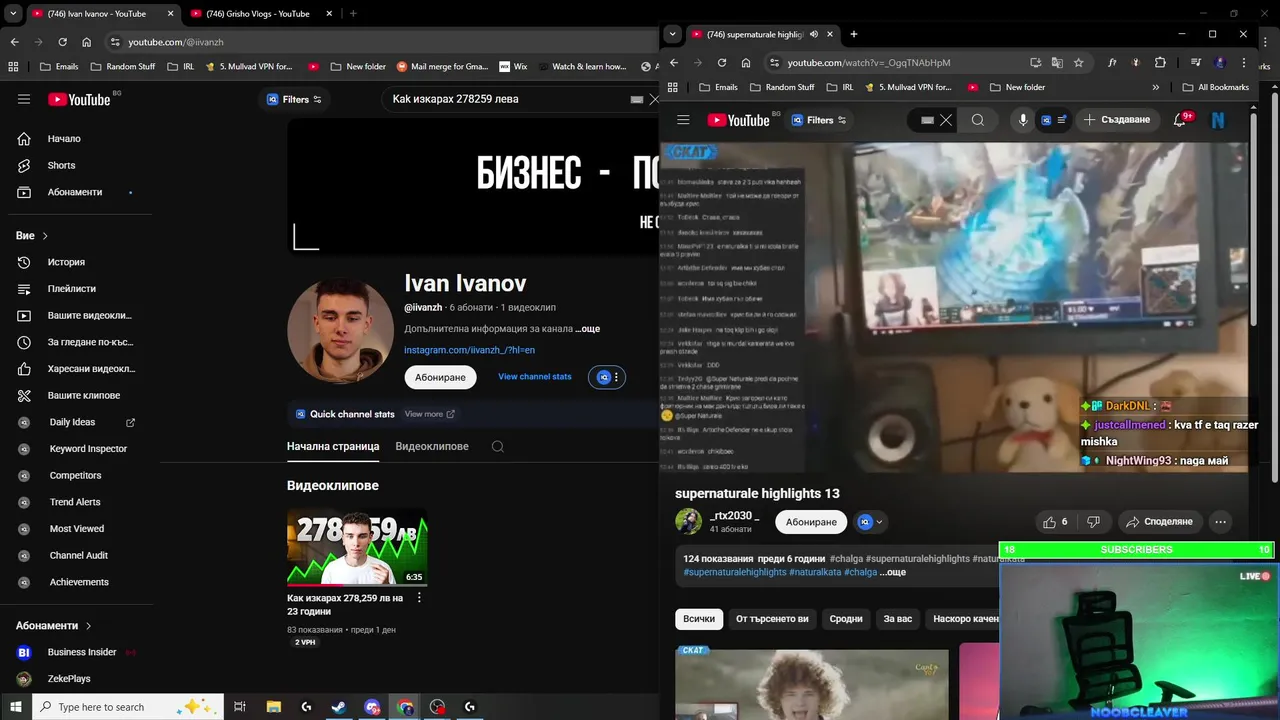Viewport: 1280px width, 720px height.
Task: Open Ivan Ivanov instagram.com link
Action: (x=469, y=350)
